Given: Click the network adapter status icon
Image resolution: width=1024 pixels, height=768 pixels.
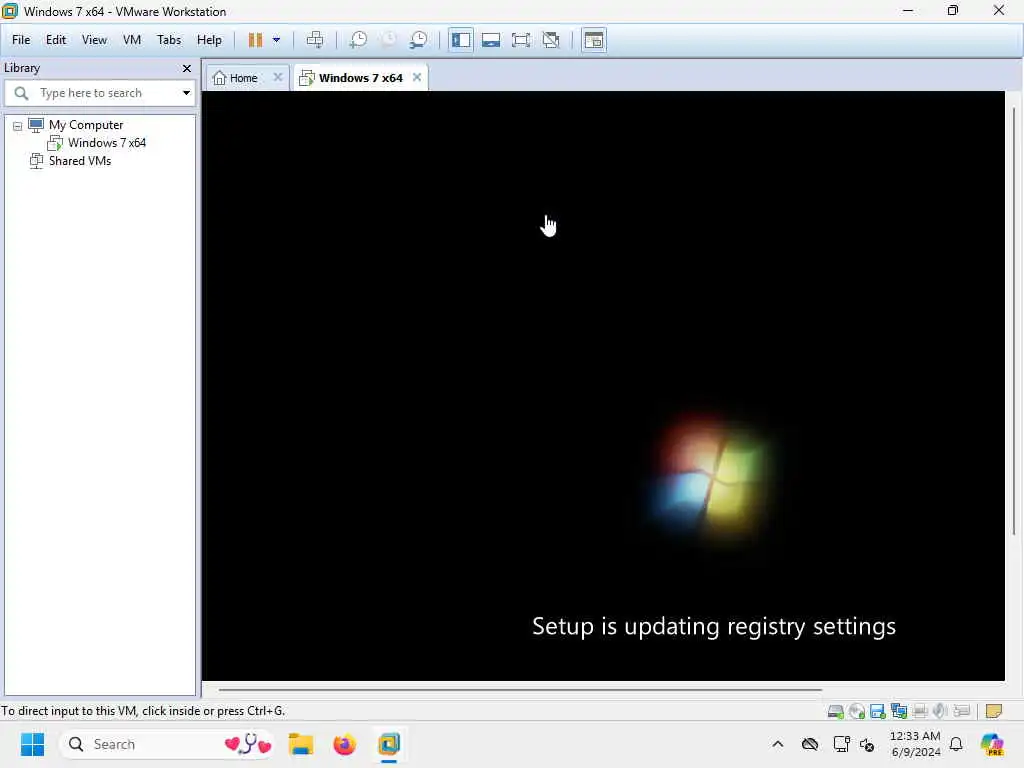Looking at the screenshot, I should click(899, 711).
